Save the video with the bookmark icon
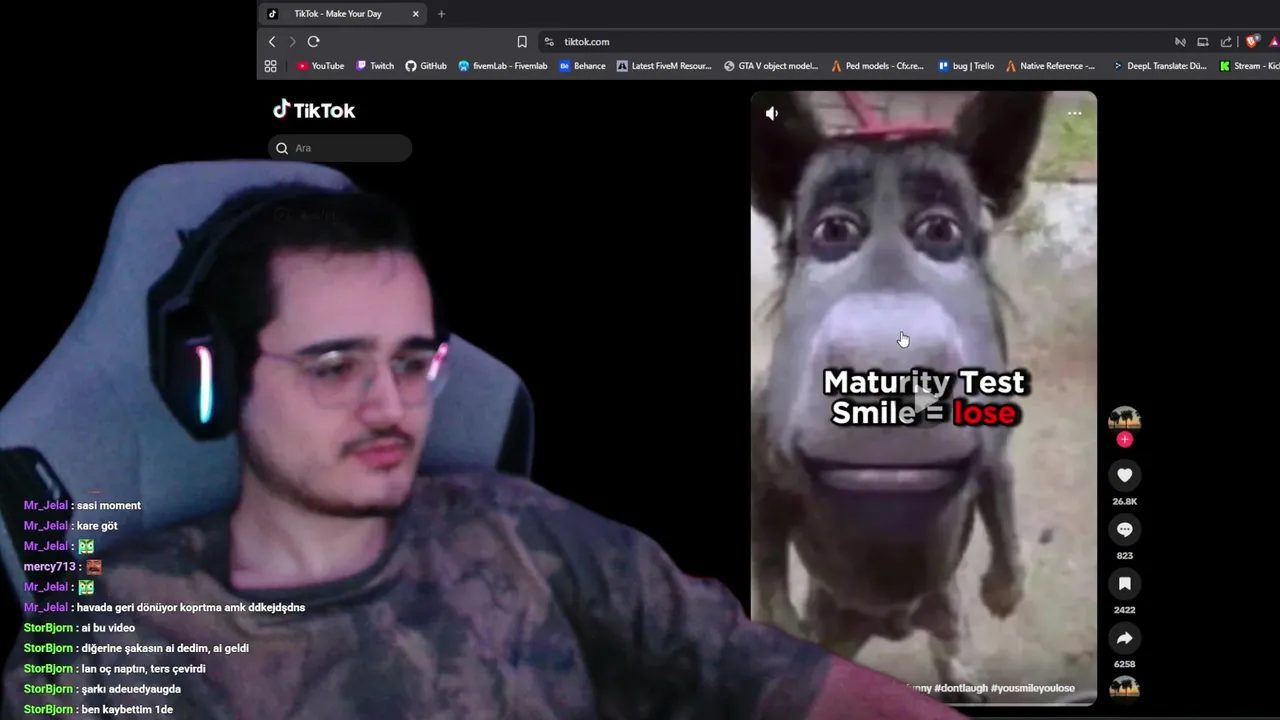Screen dimensions: 1280x720 point(1125,584)
